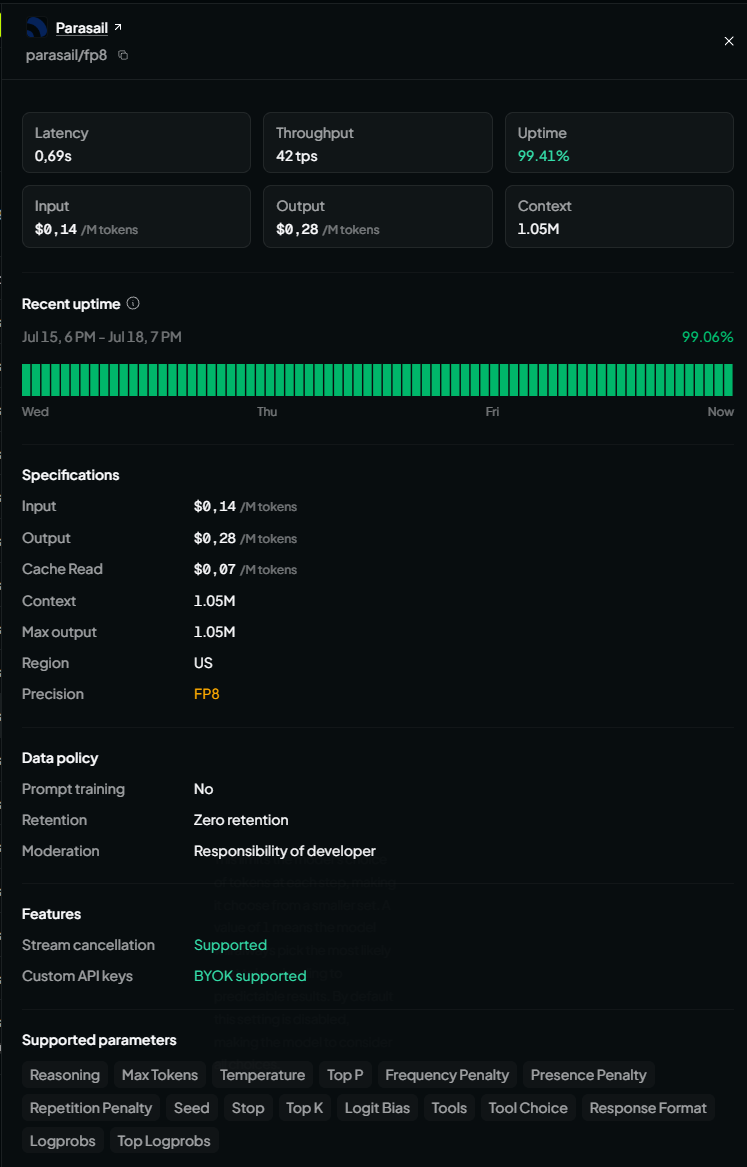Click the Recent uptime info icon
747x1167 pixels.
point(133,304)
